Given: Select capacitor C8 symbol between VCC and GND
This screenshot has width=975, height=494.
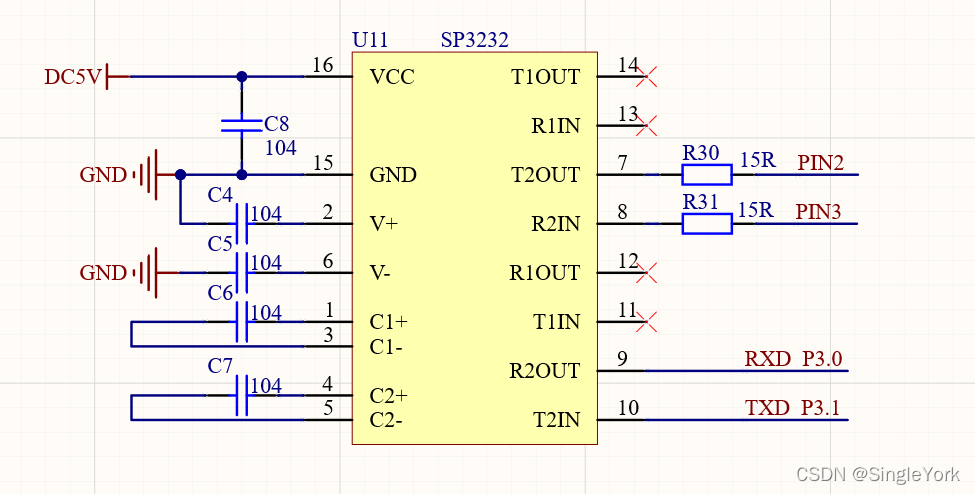Looking at the screenshot, I should 242,126.
